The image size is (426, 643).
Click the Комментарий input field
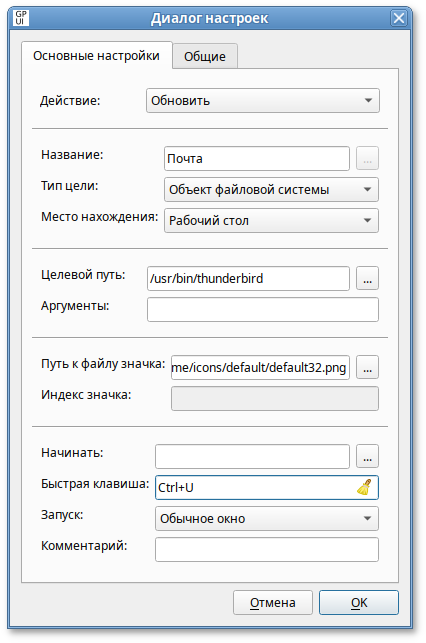(267, 550)
